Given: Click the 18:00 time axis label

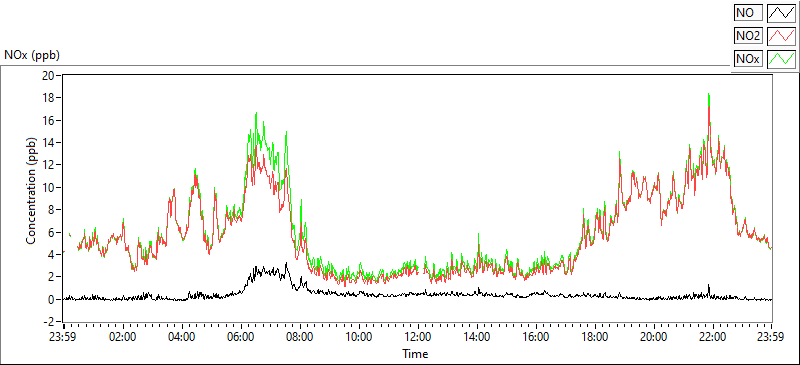Looking at the screenshot, I should 595,336.
